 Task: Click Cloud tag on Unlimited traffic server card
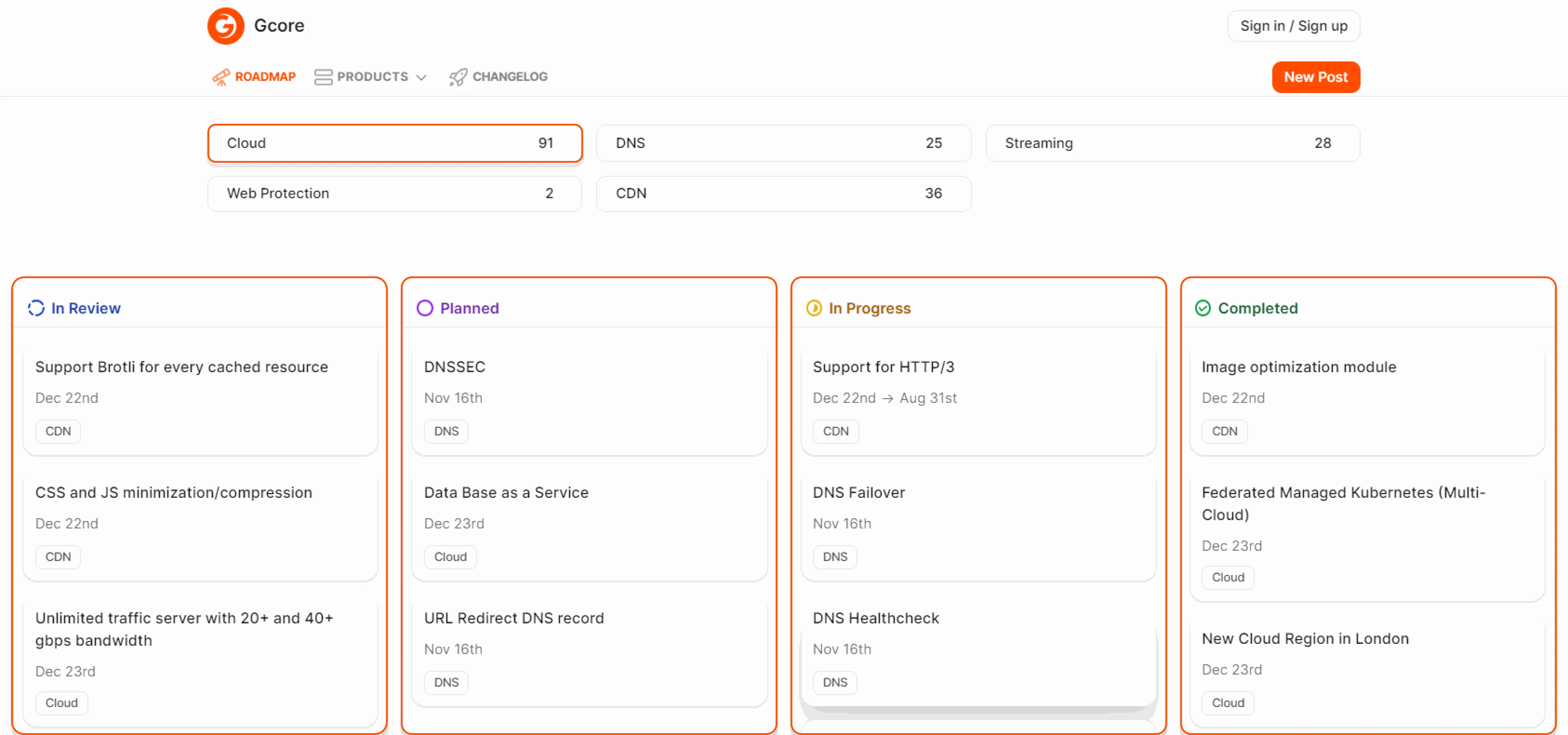pos(61,703)
